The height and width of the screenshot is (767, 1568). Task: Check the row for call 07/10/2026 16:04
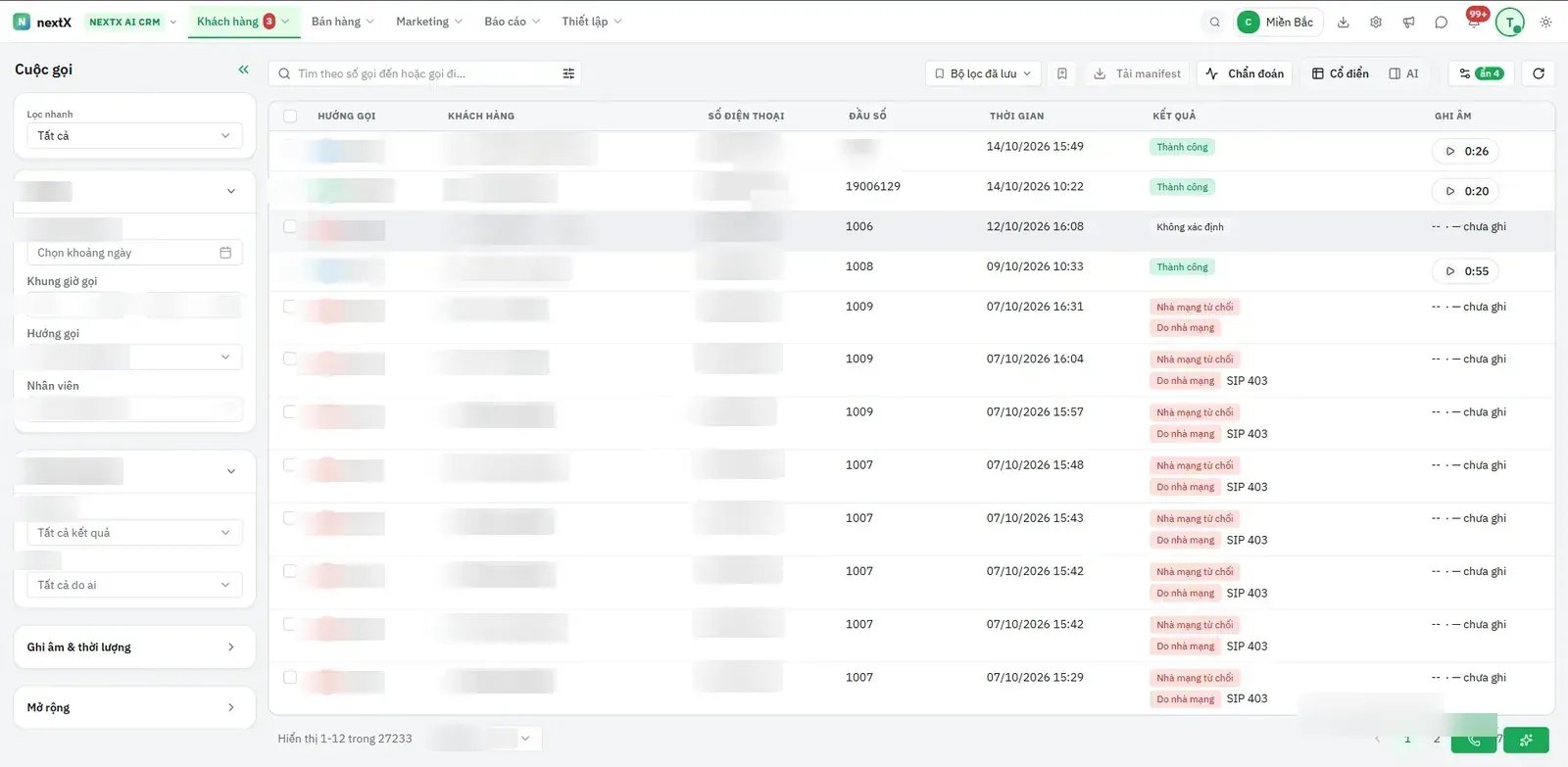[290, 359]
